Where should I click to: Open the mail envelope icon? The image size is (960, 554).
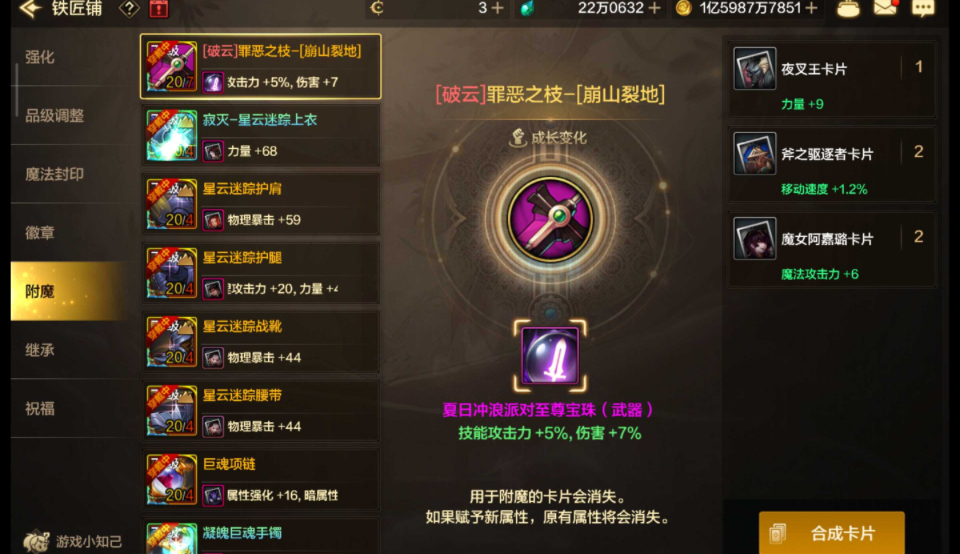coord(885,8)
